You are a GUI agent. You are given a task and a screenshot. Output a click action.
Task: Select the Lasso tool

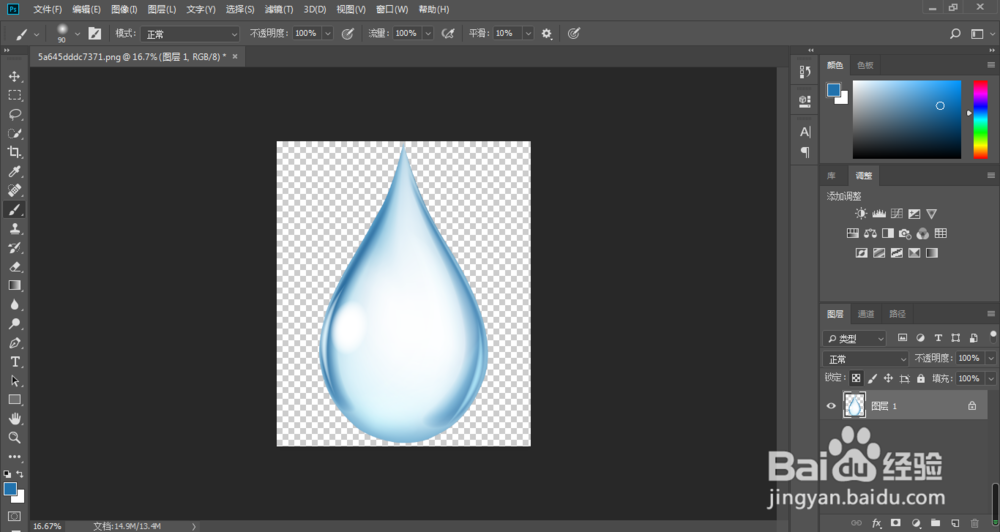[x=15, y=115]
